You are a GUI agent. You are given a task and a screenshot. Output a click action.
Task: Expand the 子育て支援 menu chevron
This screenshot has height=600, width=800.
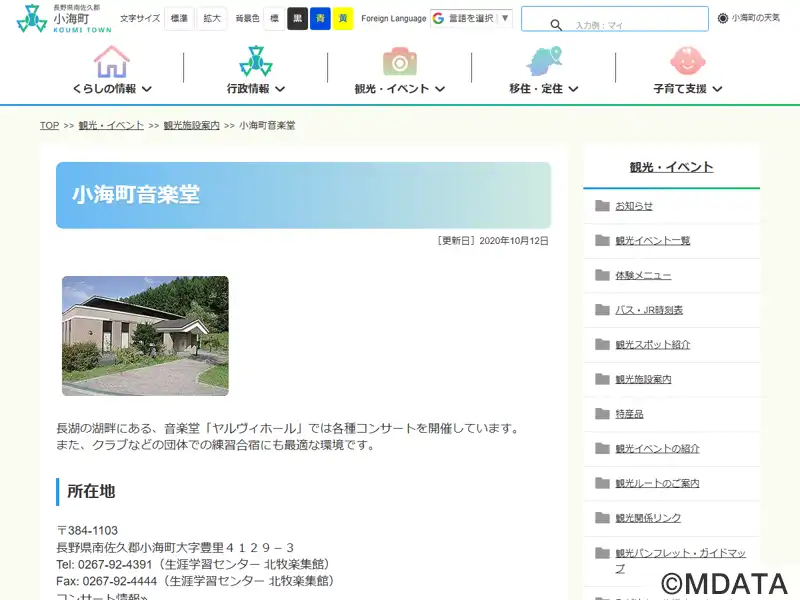[717, 89]
